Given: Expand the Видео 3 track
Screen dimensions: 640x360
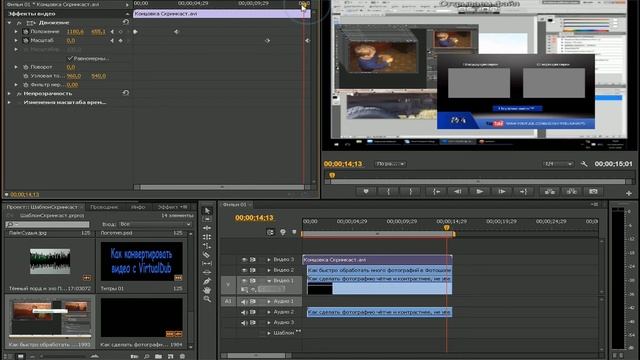Looking at the screenshot, I should 269,260.
